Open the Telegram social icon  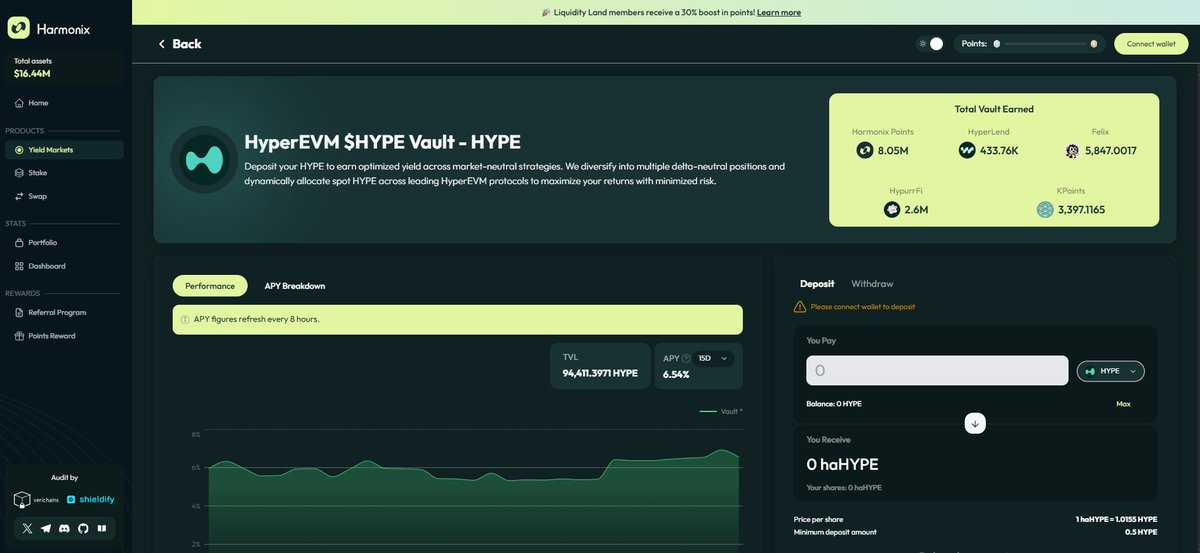pyautogui.click(x=46, y=528)
